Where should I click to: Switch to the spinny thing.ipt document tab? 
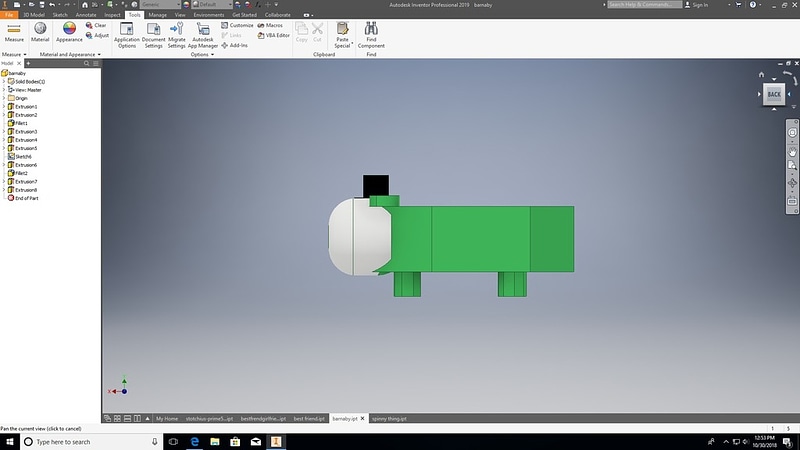tap(389, 418)
